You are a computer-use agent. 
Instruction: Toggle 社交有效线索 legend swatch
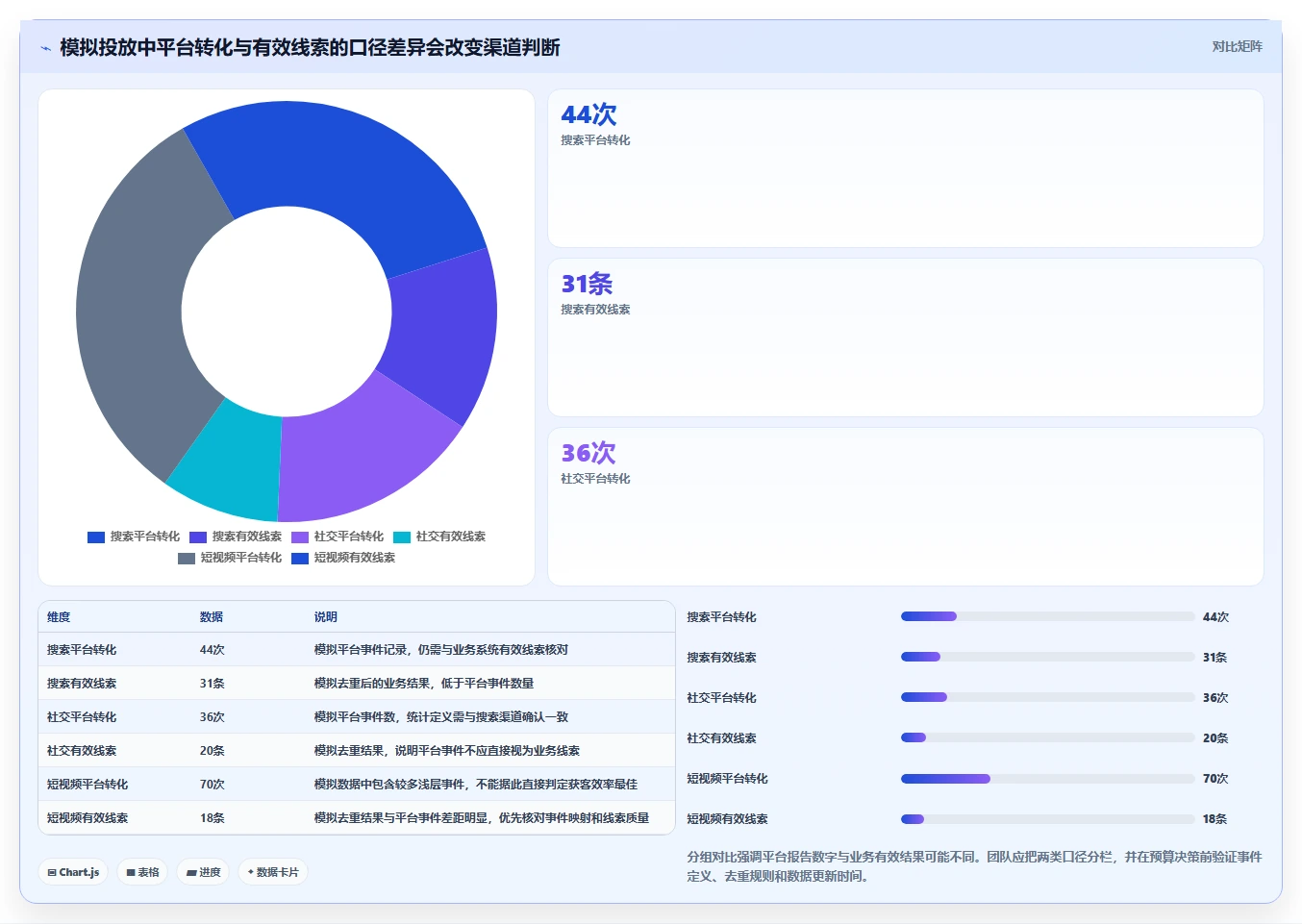tap(402, 537)
